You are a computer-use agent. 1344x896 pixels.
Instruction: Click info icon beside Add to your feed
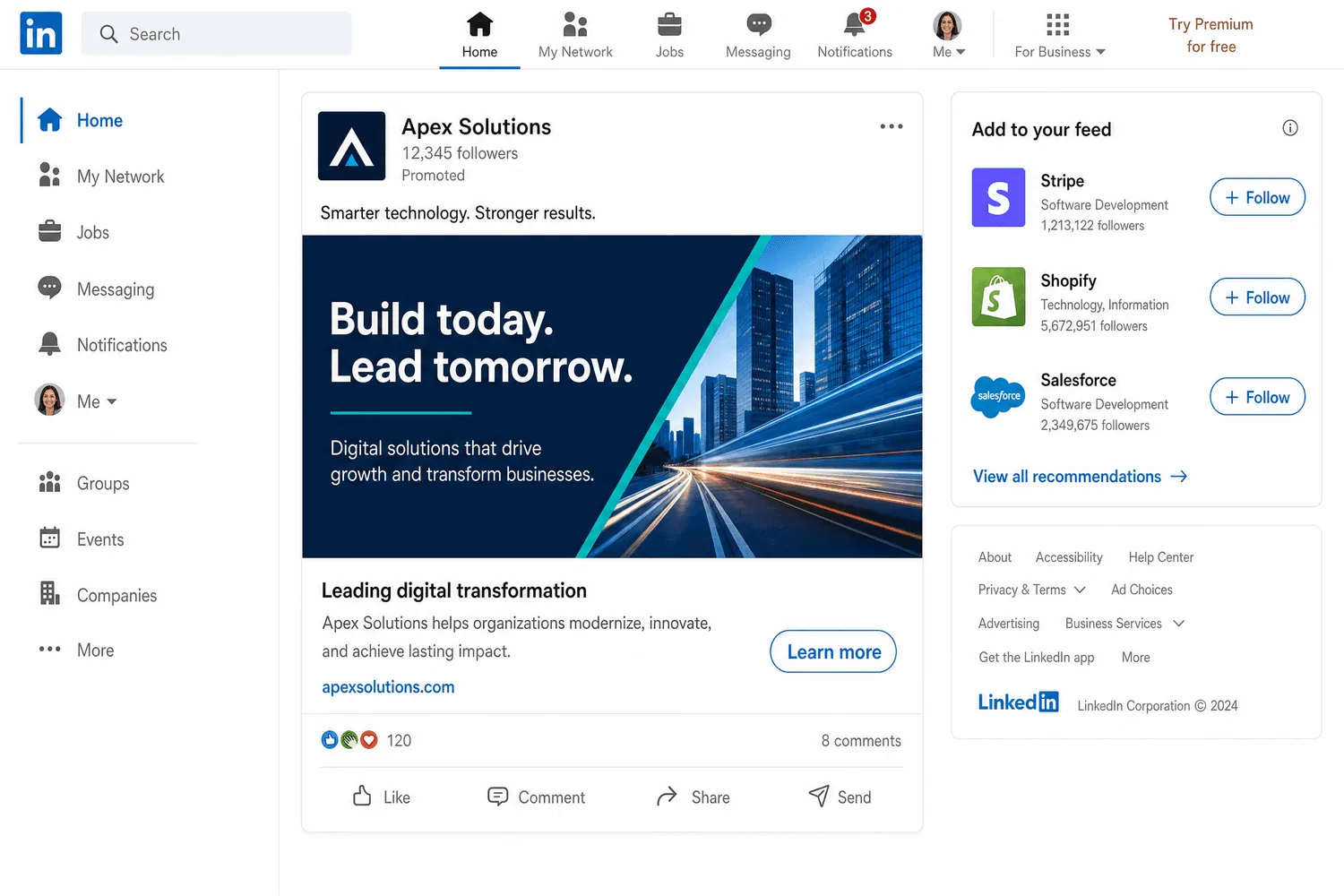pyautogui.click(x=1290, y=128)
